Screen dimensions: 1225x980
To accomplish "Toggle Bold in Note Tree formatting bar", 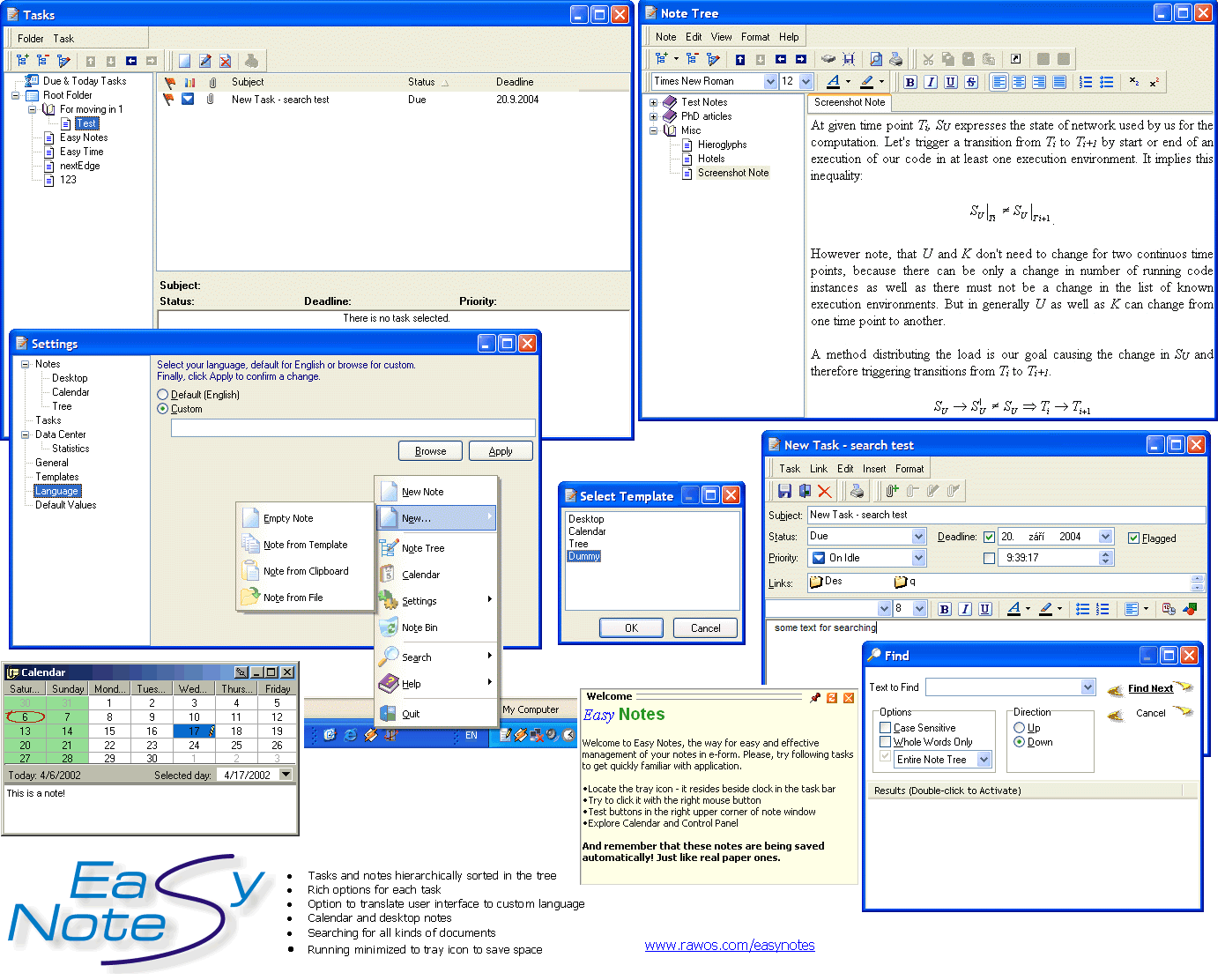I will (x=910, y=82).
